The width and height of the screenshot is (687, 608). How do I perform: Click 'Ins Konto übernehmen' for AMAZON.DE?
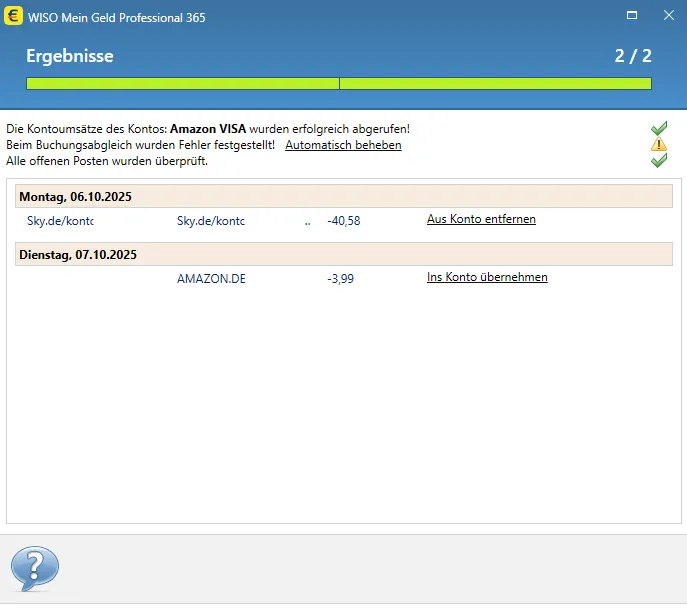[487, 277]
